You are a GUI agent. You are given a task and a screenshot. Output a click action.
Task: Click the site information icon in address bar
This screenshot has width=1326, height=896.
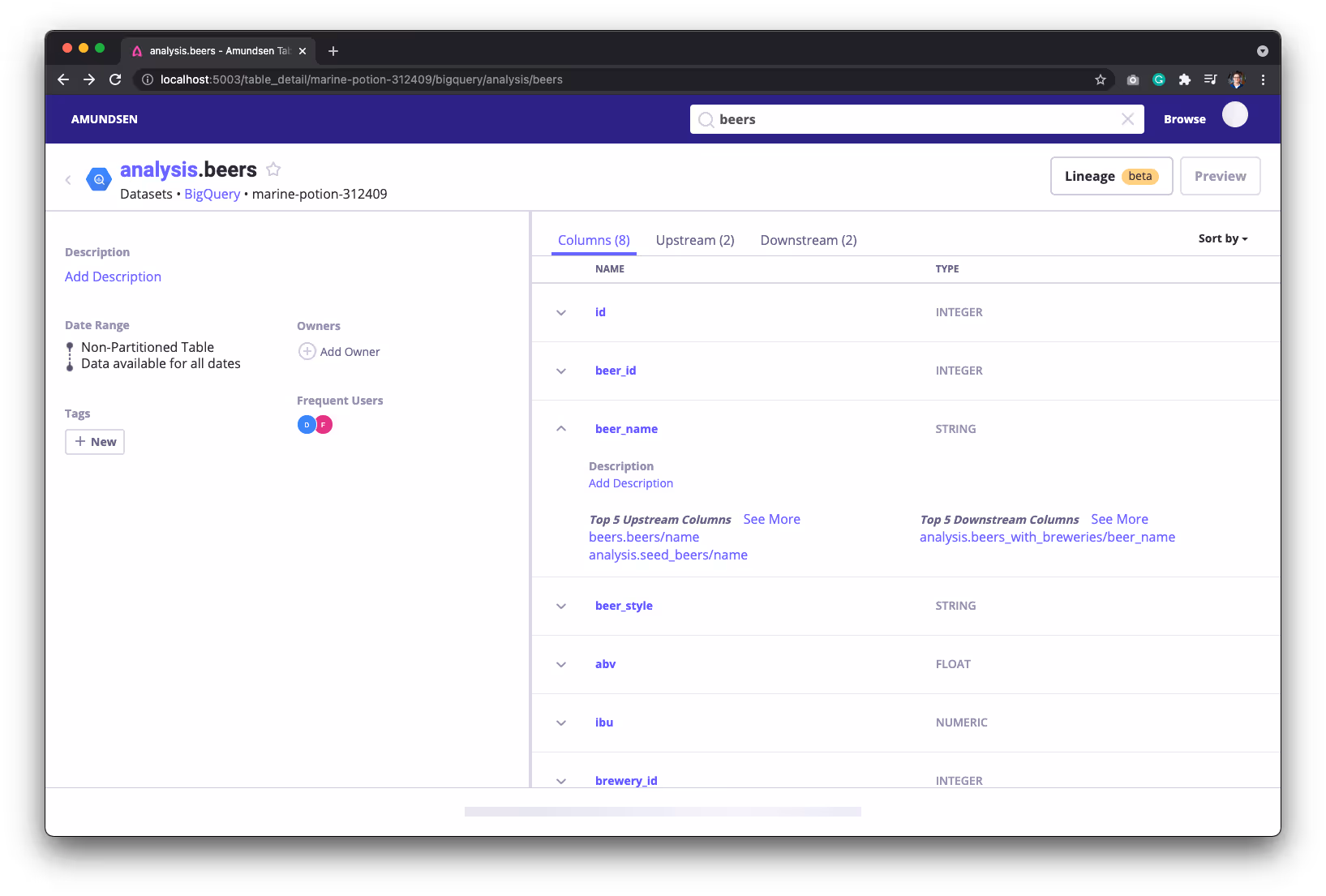pyautogui.click(x=148, y=79)
